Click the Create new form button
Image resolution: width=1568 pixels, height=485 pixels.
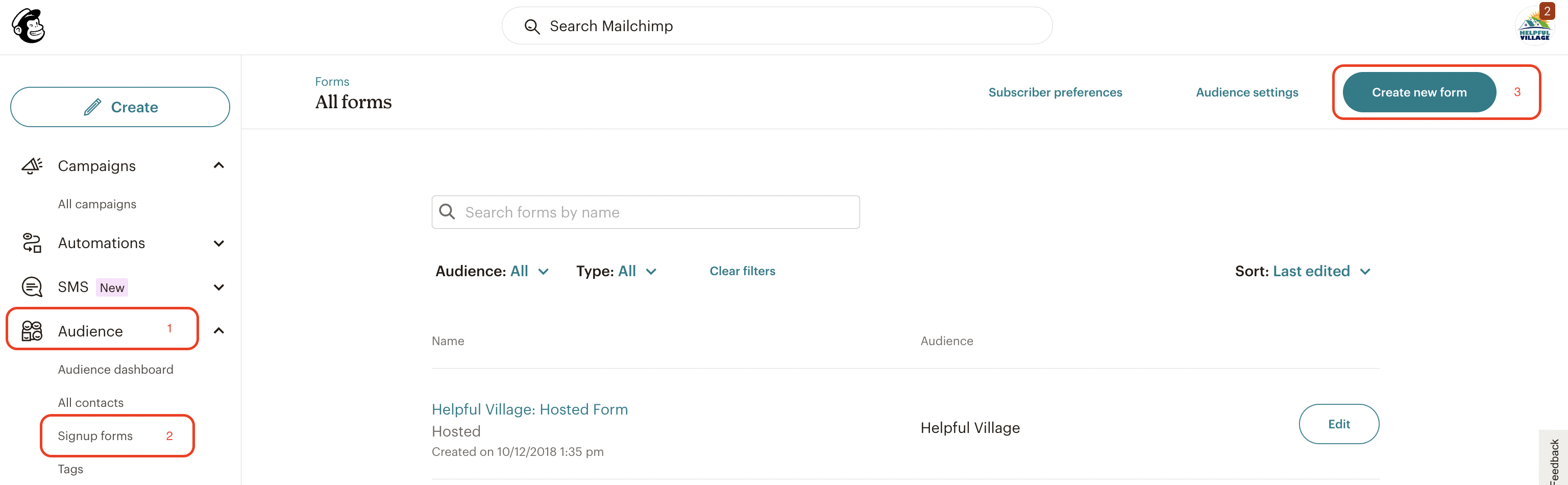(x=1419, y=92)
